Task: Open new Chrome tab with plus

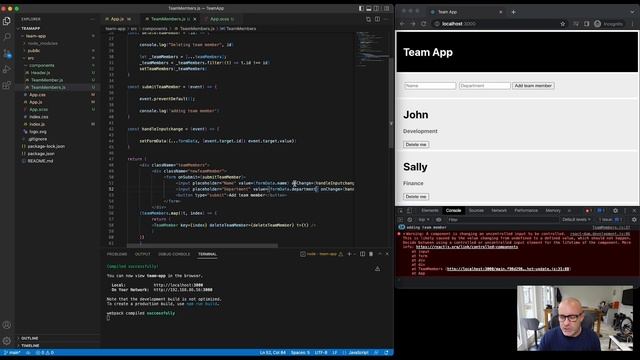Action: [x=513, y=12]
